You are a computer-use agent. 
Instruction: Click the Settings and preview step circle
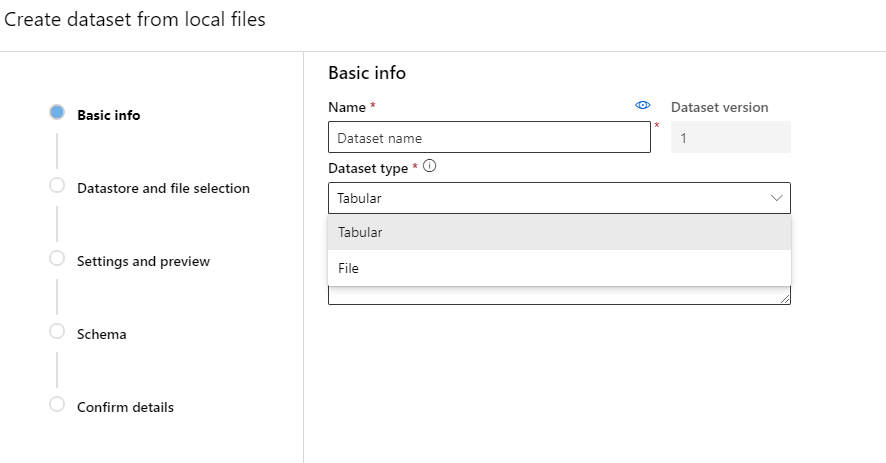57,258
